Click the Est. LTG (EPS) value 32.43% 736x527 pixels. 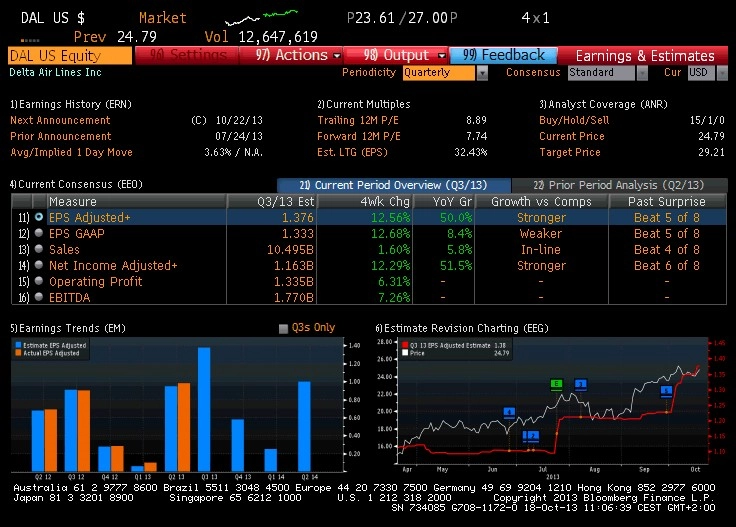[x=470, y=152]
